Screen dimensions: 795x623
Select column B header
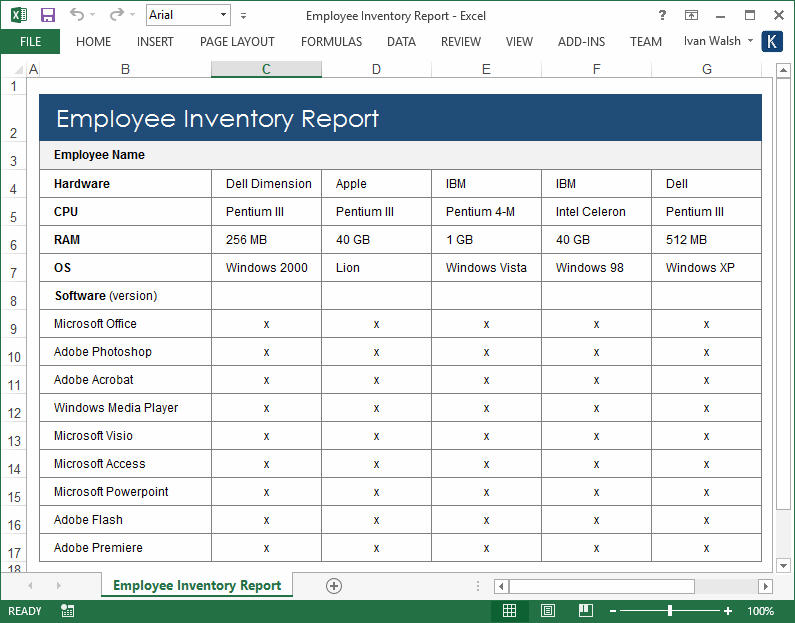coord(125,69)
